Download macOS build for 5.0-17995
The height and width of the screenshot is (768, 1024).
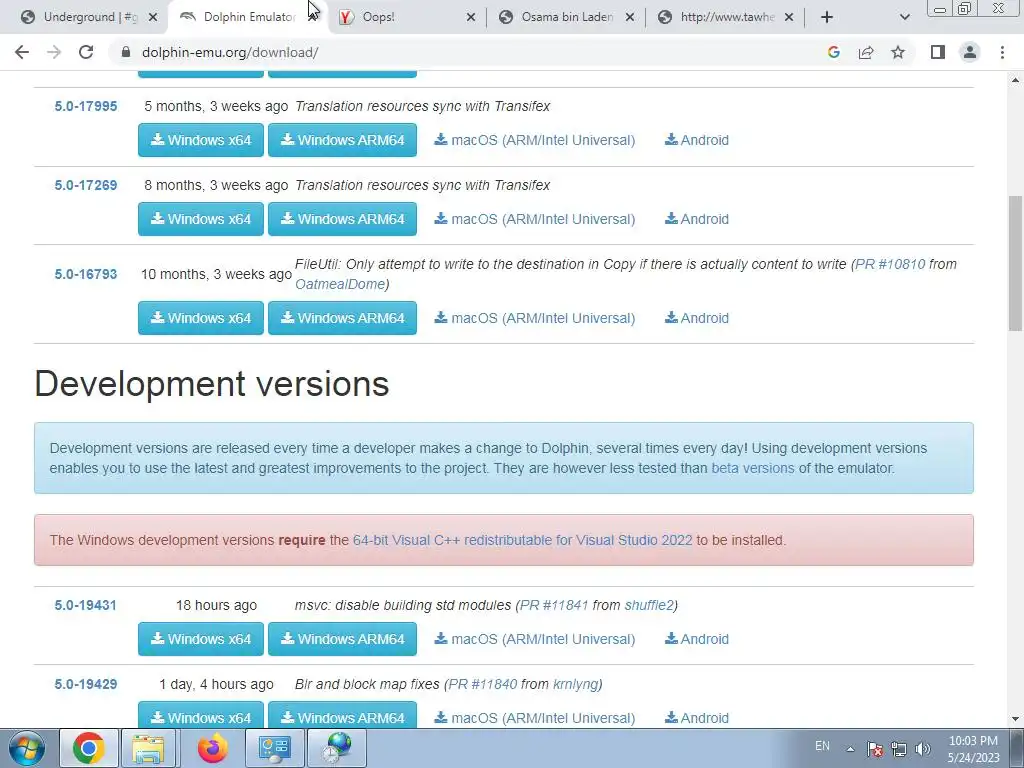click(535, 140)
